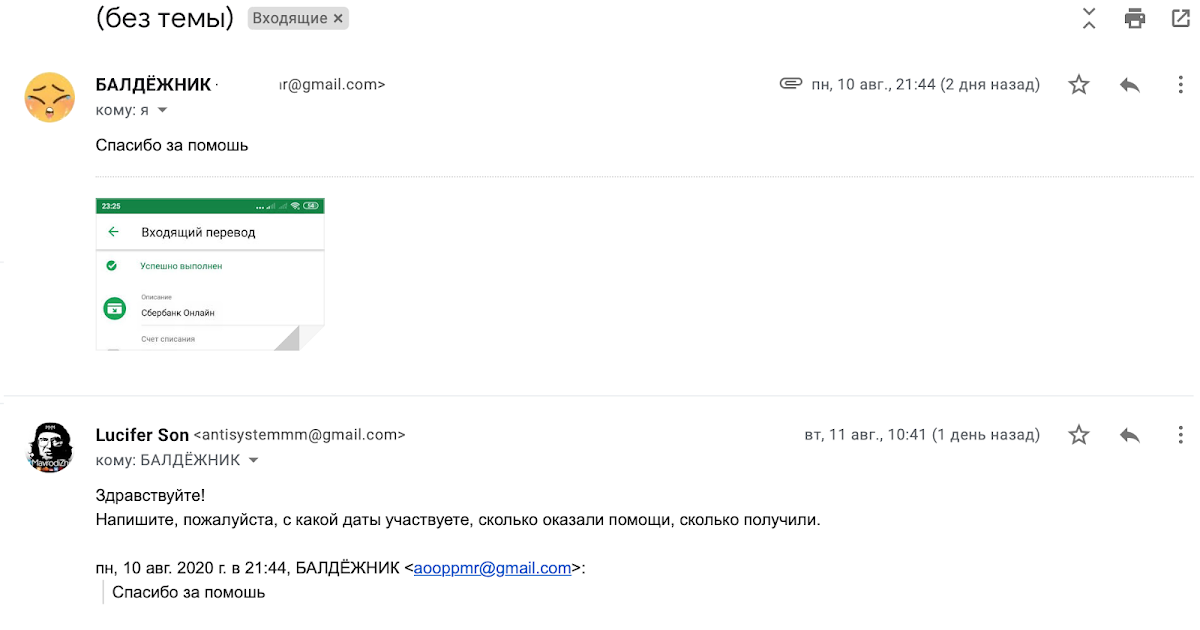Open more options for first email

point(1180,85)
